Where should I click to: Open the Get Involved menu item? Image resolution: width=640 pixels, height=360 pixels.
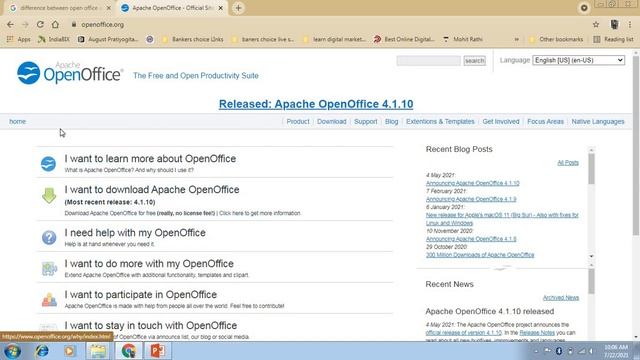[x=501, y=122]
